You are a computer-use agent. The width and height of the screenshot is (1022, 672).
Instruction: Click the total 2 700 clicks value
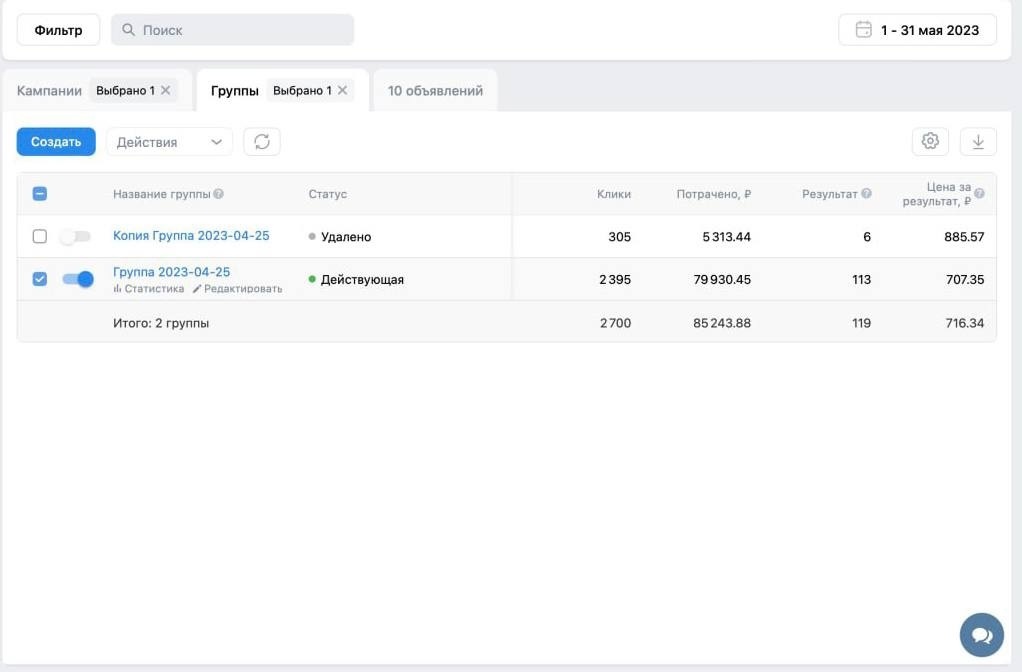click(616, 323)
